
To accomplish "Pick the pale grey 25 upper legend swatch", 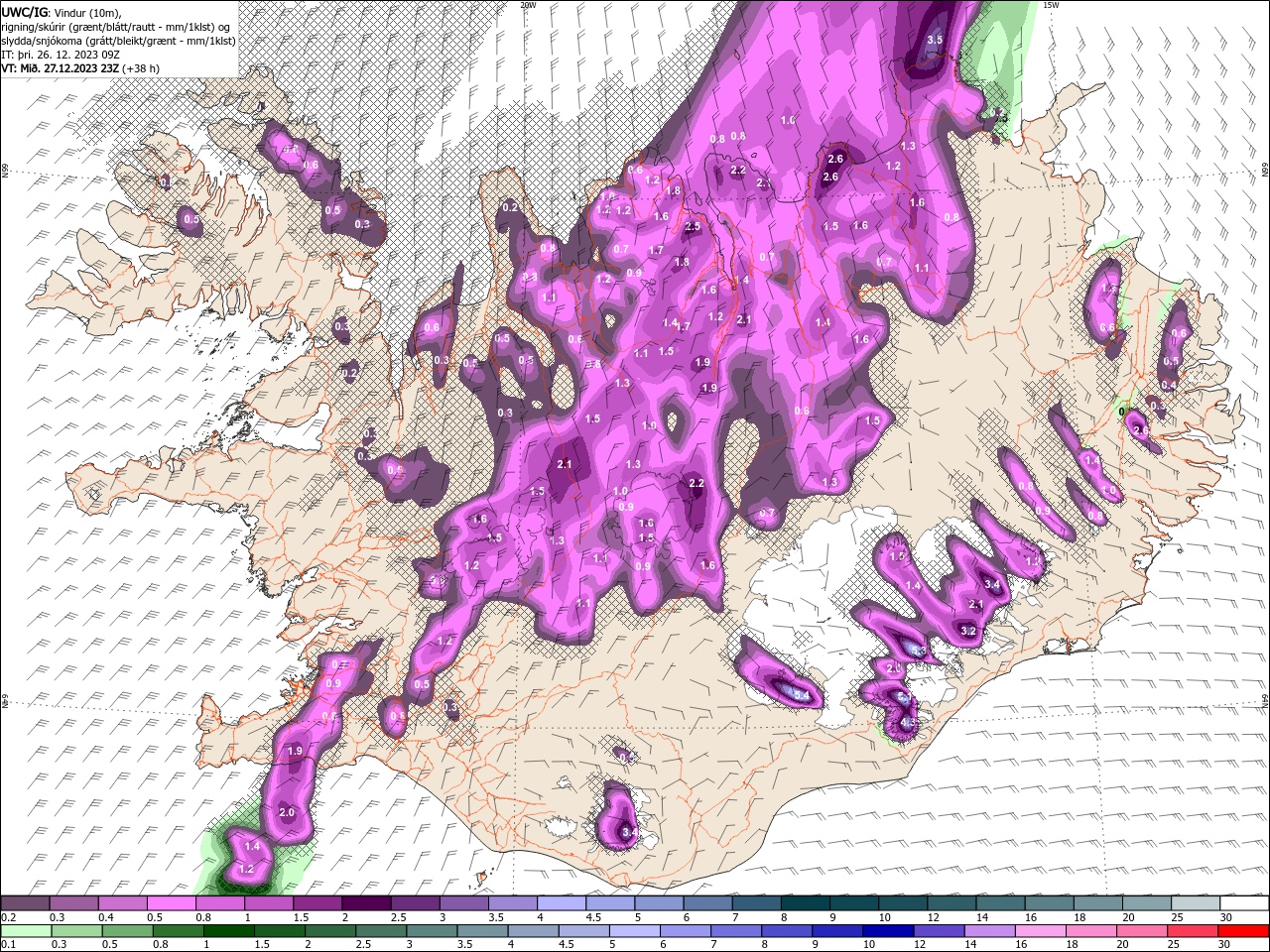I will click(1195, 903).
